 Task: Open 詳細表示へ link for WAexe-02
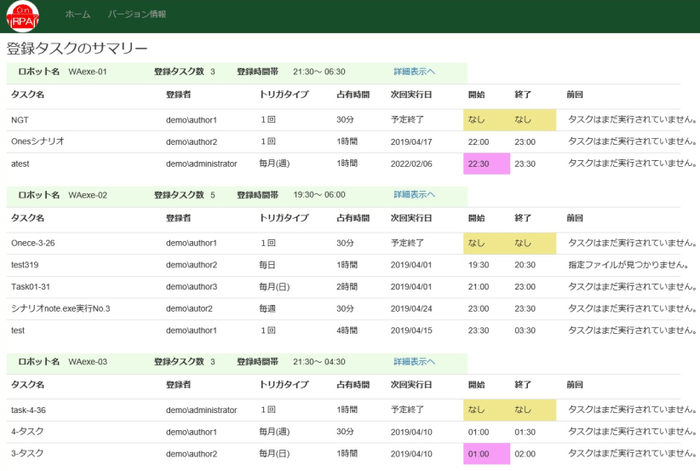coord(414,194)
